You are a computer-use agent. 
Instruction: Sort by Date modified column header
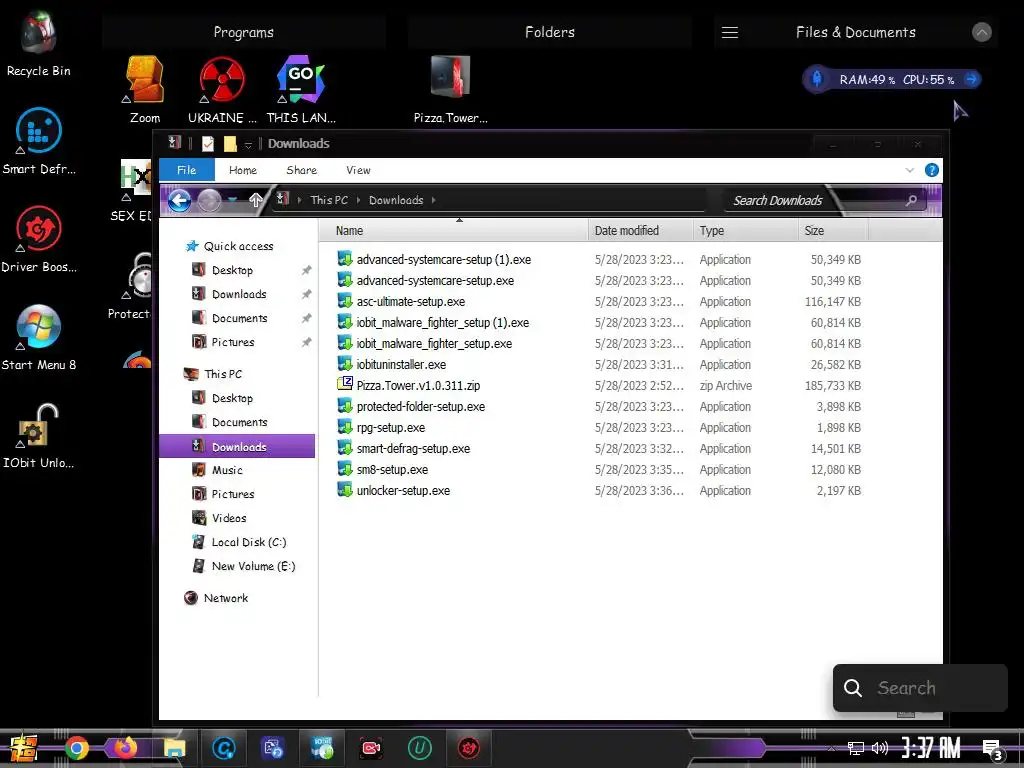(x=641, y=231)
